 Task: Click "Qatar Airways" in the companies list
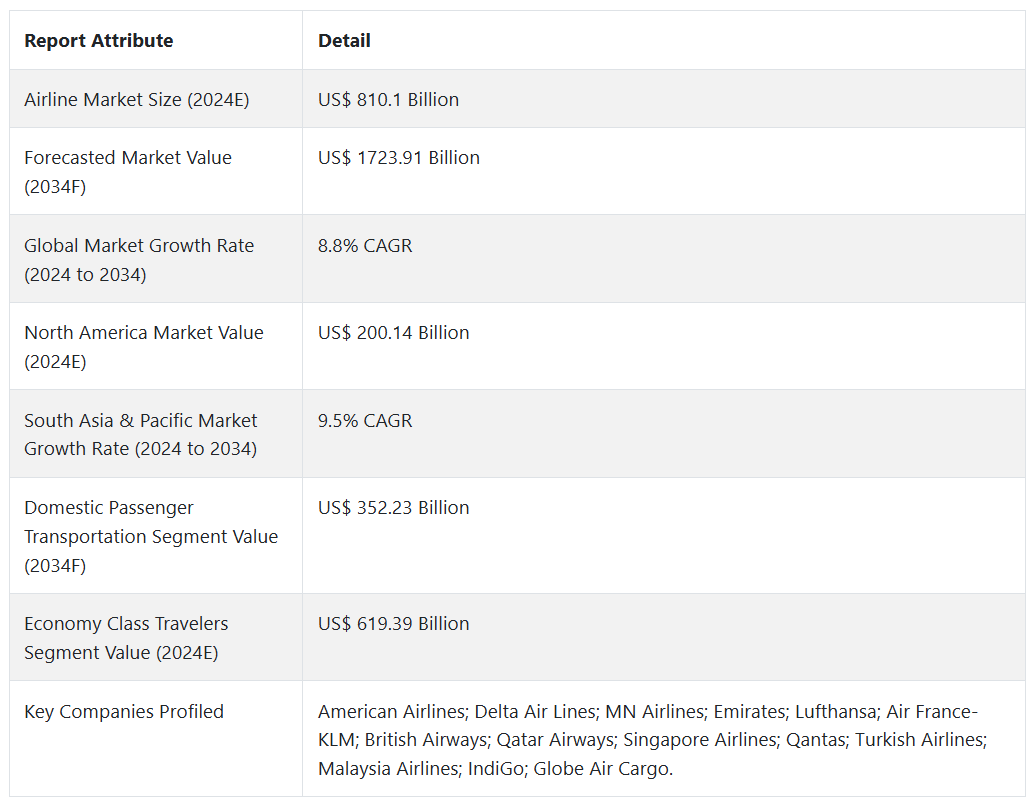click(554, 741)
